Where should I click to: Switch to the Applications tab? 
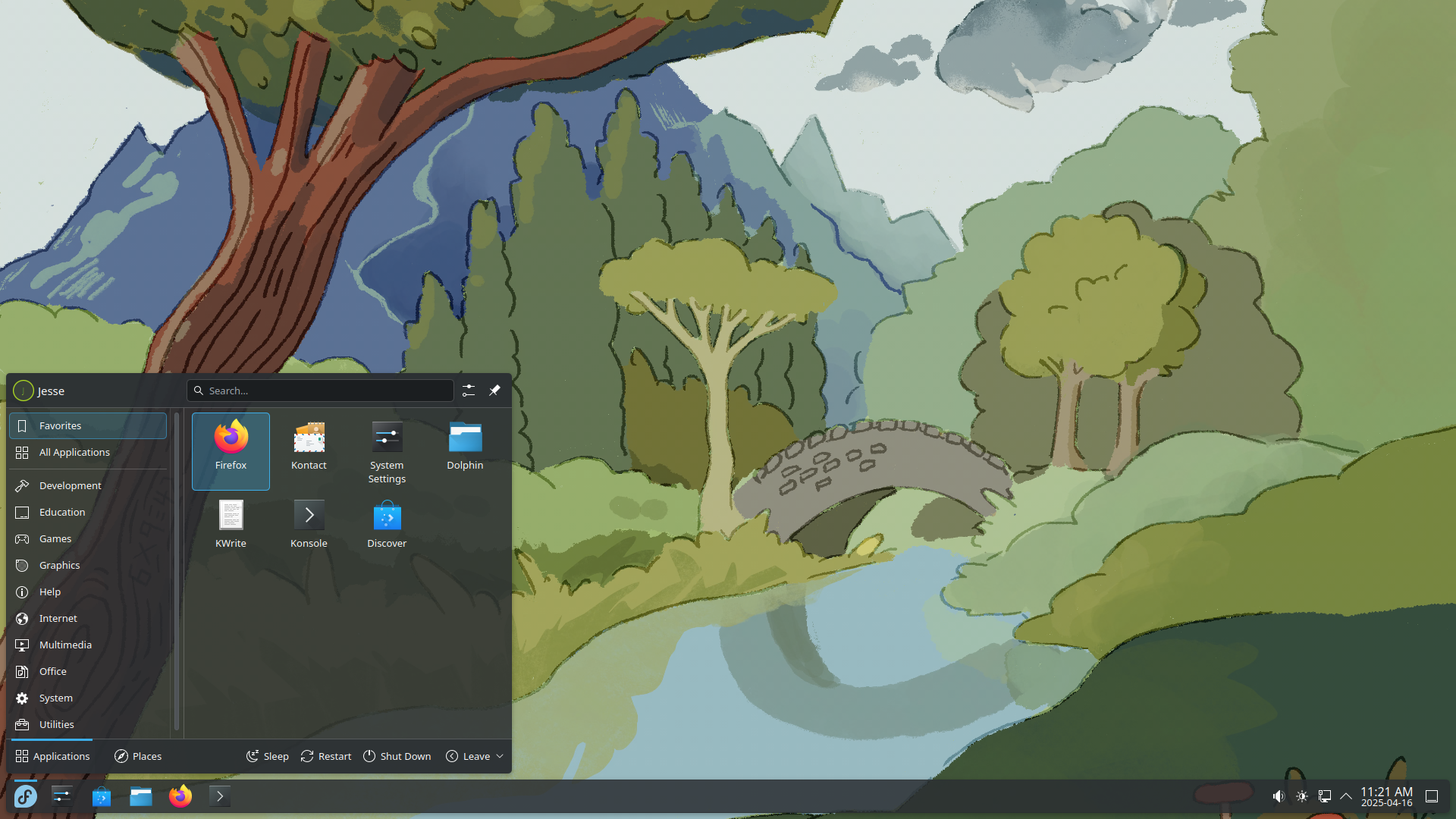(52, 756)
